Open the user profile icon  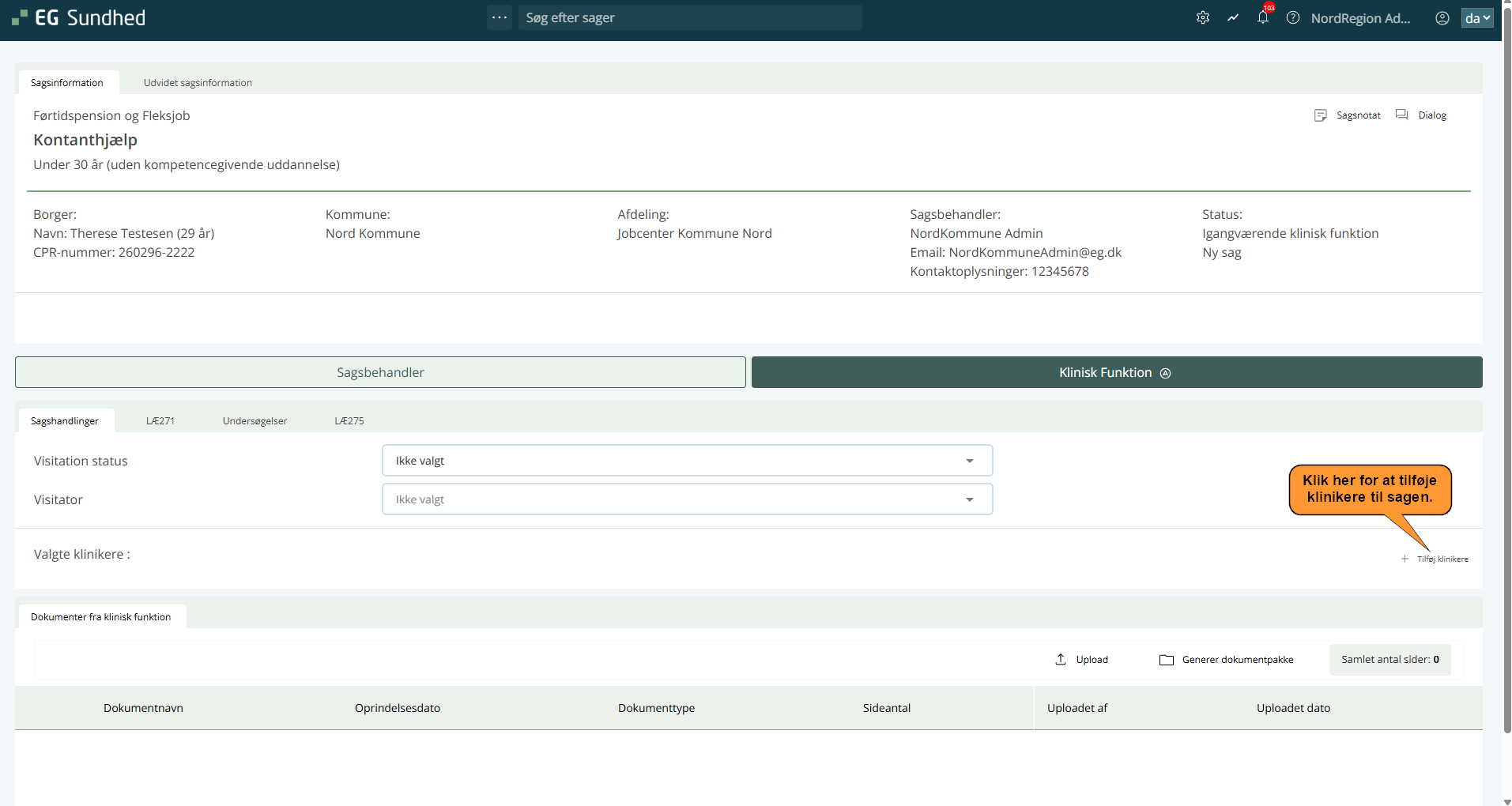pos(1442,17)
